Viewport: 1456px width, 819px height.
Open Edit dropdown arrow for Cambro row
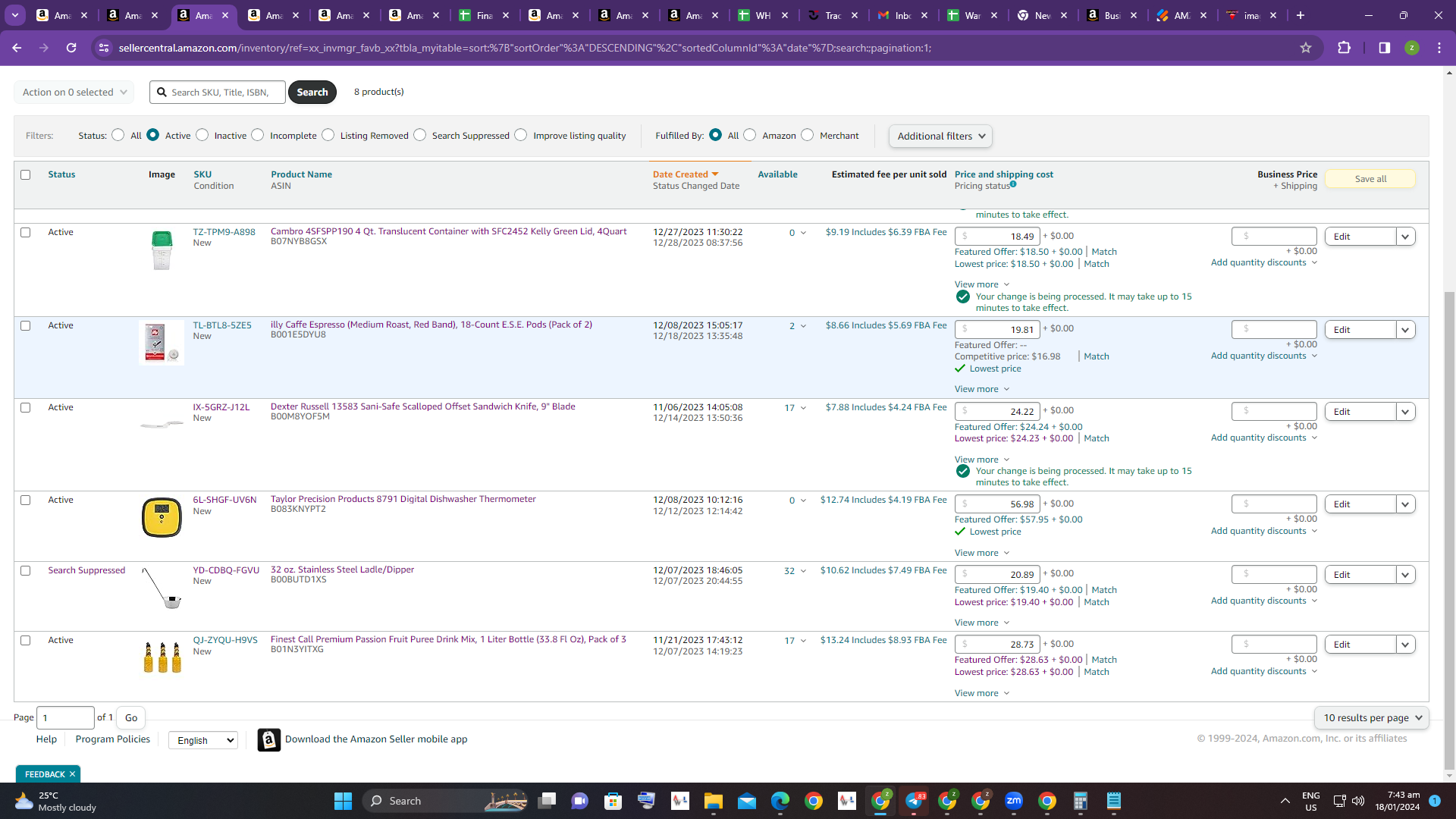(1405, 237)
